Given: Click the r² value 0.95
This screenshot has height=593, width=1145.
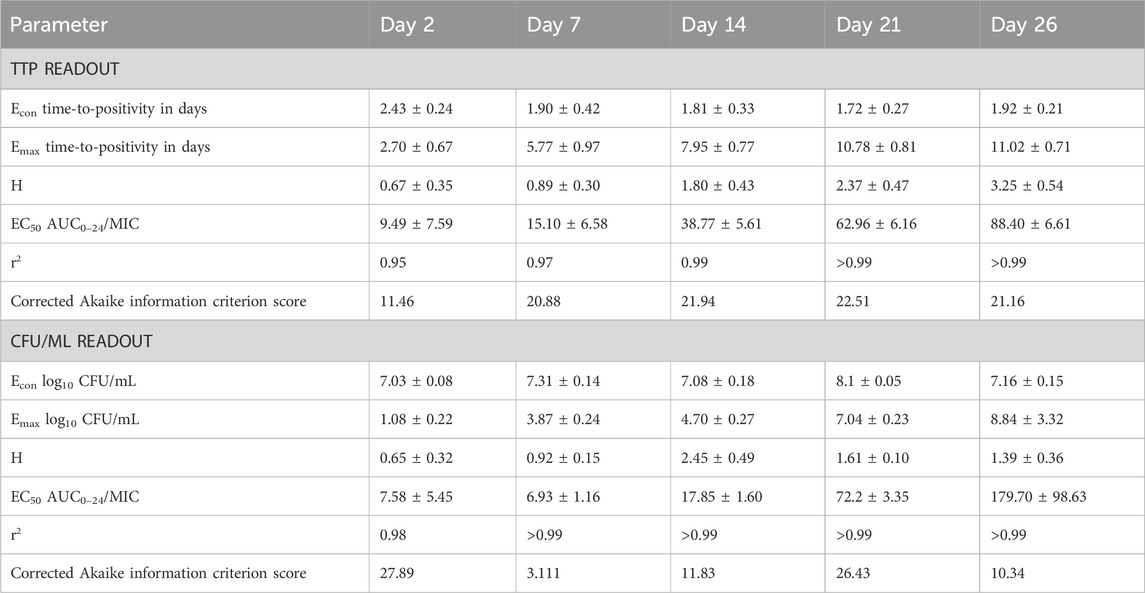Looking at the screenshot, I should pyautogui.click(x=395, y=262).
